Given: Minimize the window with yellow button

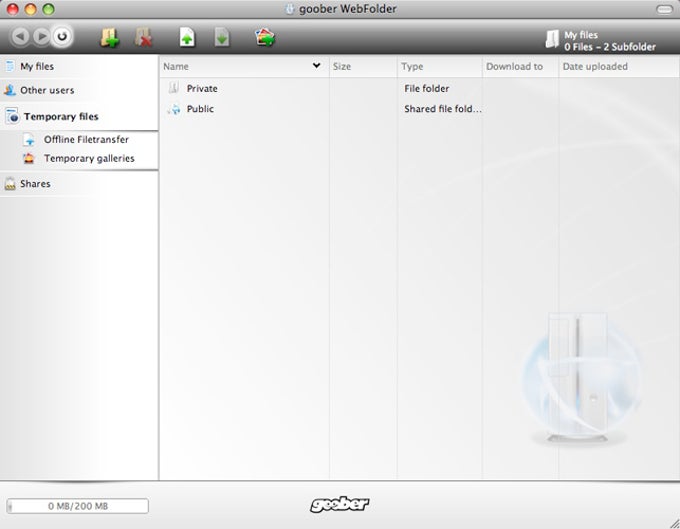Looking at the screenshot, I should tap(31, 9).
